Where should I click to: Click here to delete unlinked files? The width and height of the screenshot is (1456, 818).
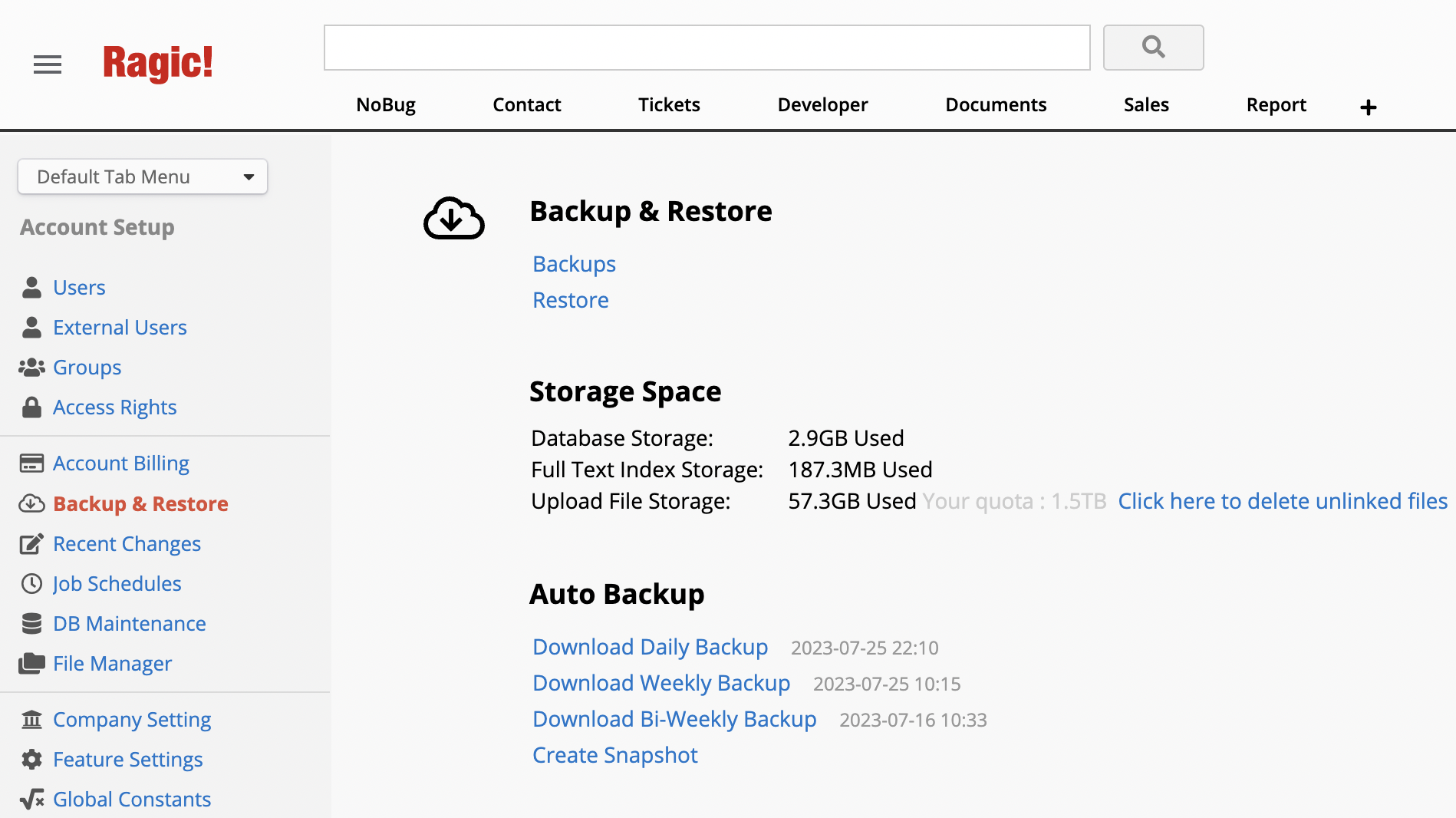click(x=1282, y=501)
